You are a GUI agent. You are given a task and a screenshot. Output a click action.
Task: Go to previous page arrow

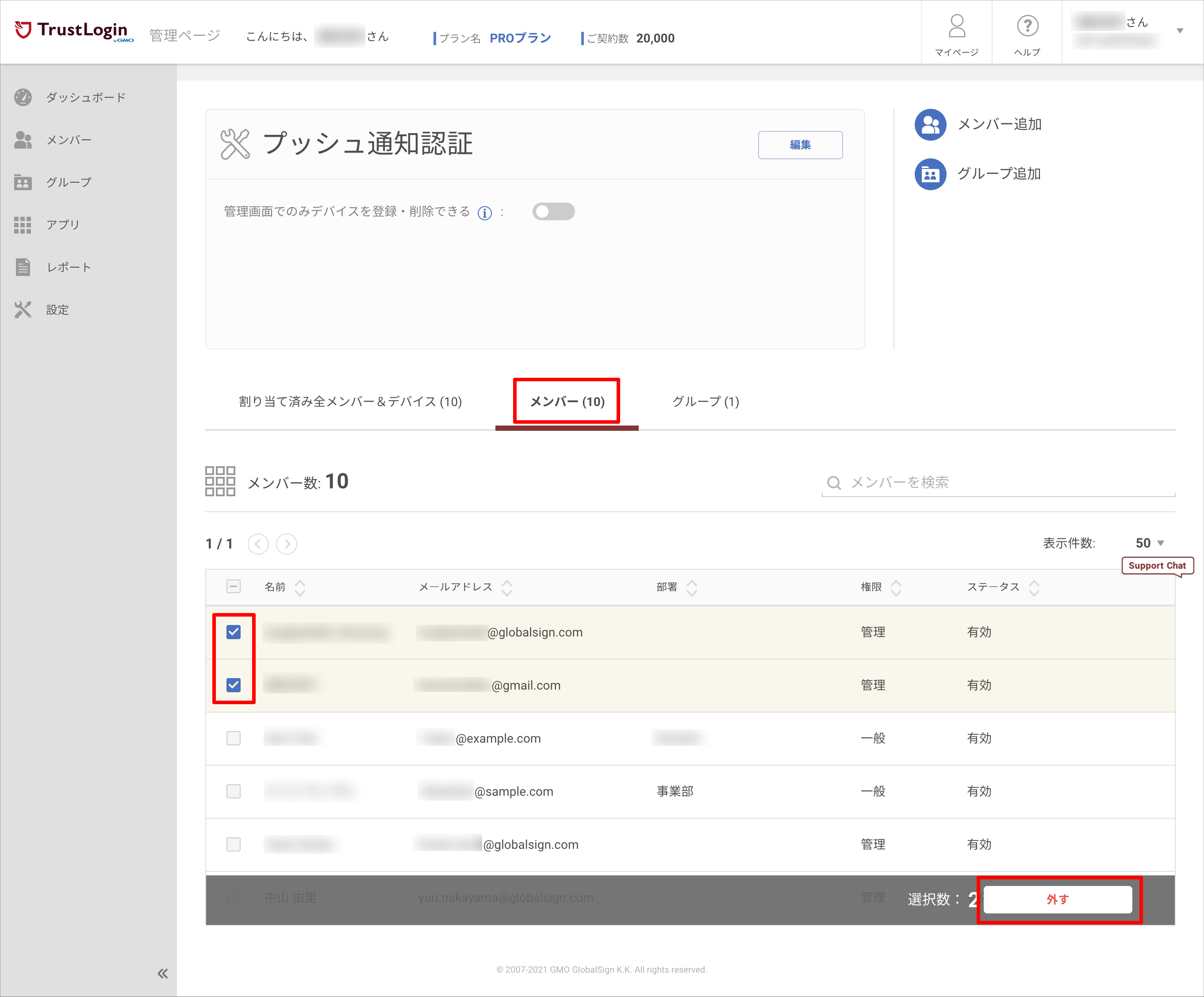[258, 544]
